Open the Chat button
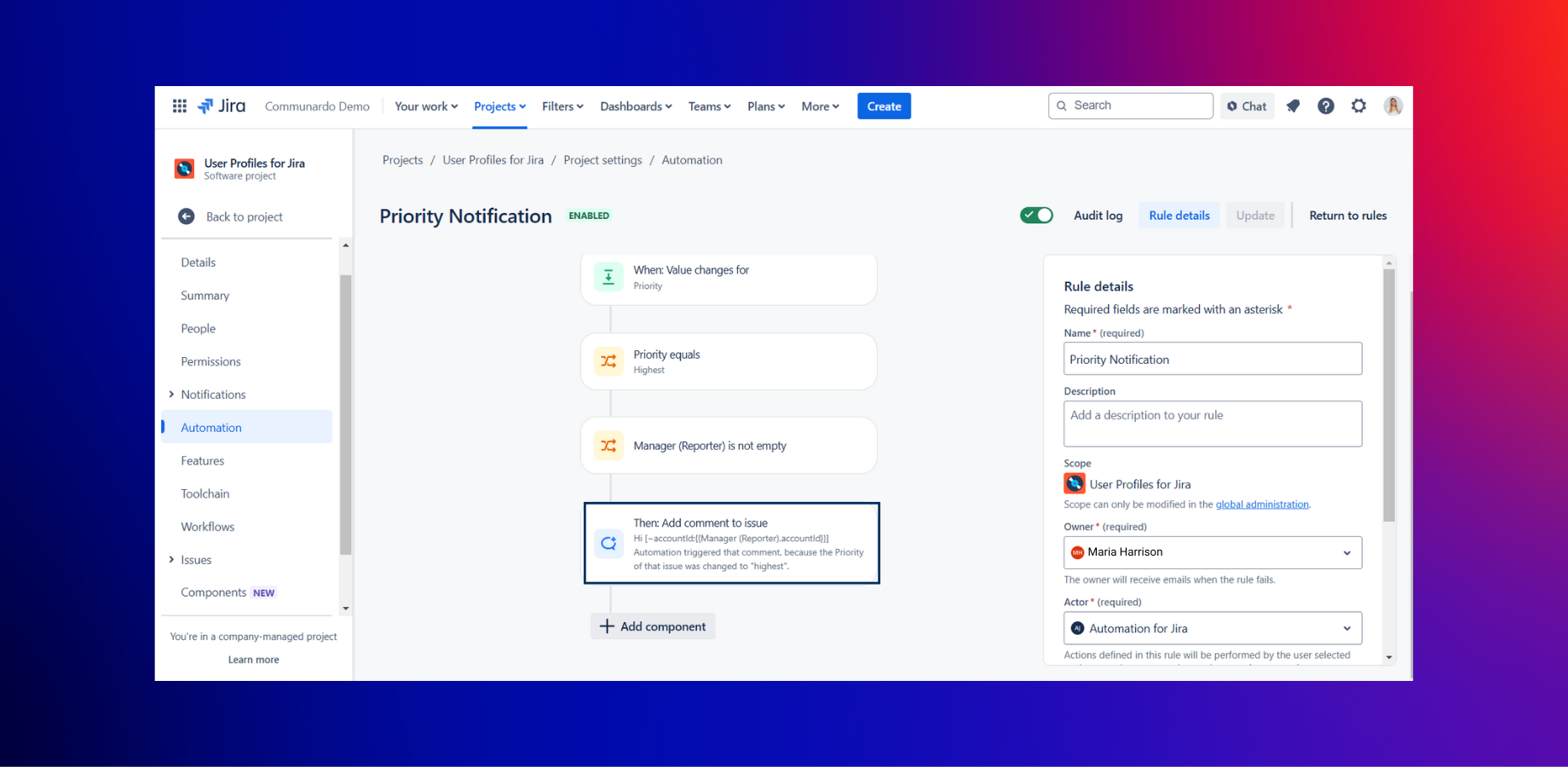This screenshot has height=767, width=1568. coord(1247,107)
